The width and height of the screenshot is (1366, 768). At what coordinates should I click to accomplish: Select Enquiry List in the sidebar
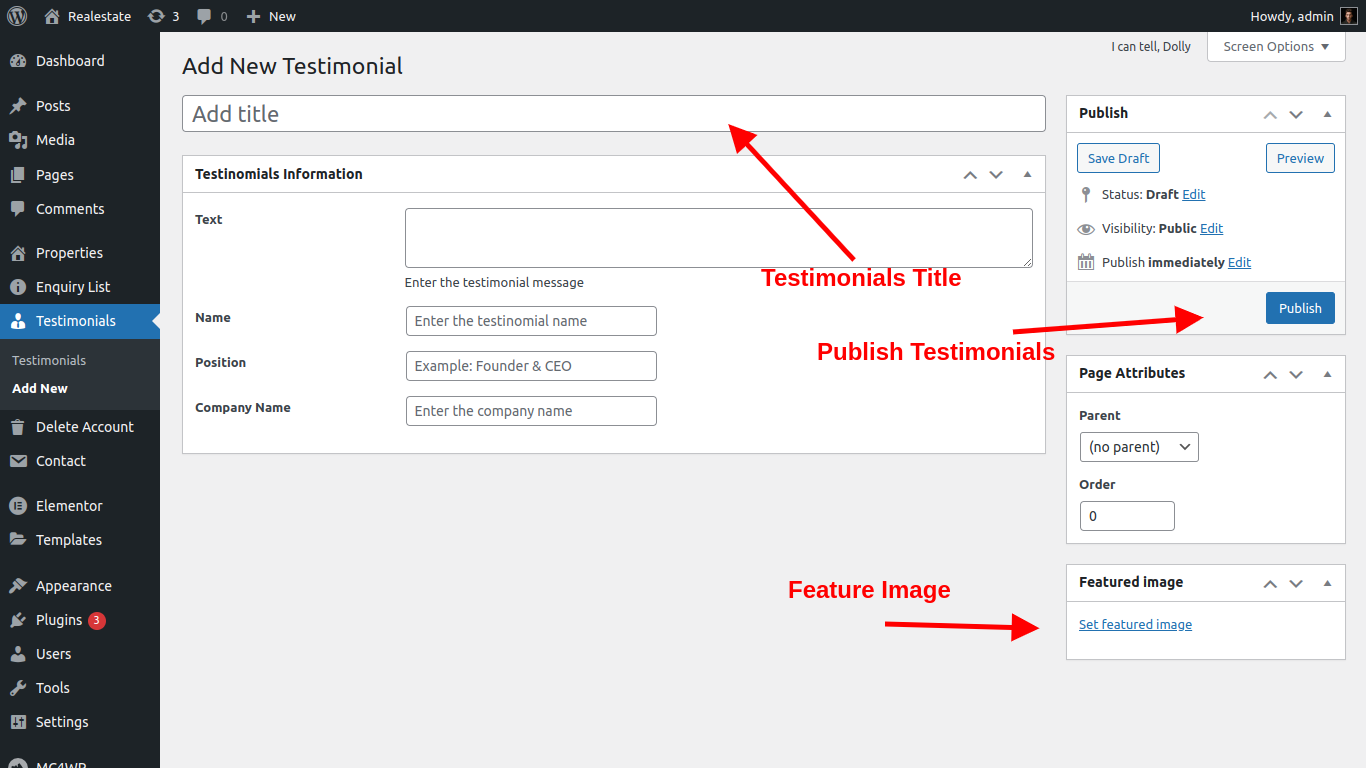73,287
